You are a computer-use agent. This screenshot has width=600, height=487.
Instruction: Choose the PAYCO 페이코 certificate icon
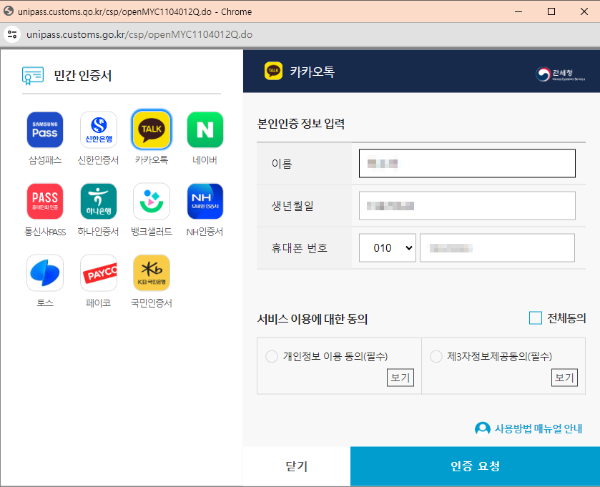(x=98, y=273)
